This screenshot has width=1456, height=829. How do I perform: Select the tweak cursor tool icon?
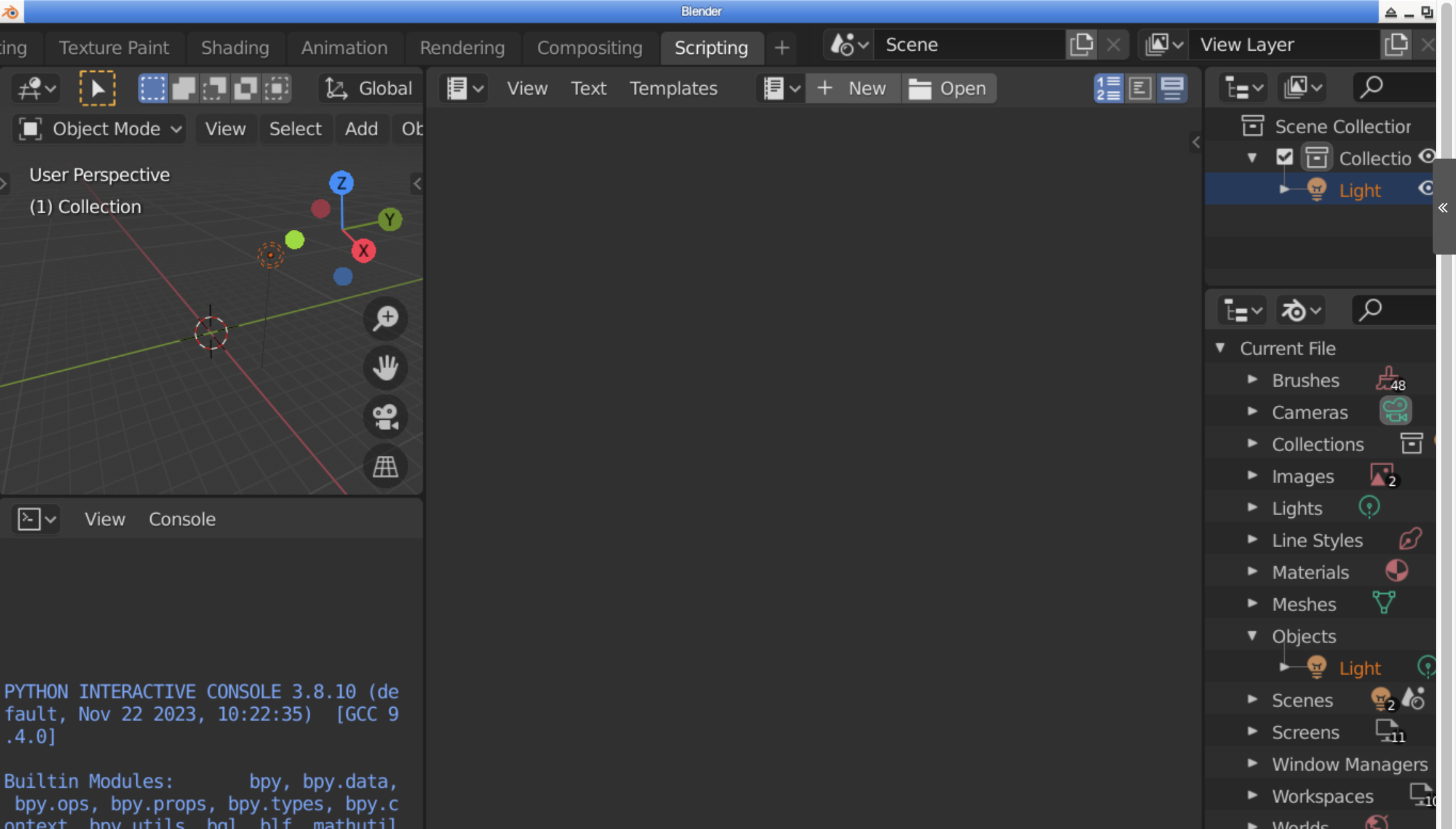point(97,88)
